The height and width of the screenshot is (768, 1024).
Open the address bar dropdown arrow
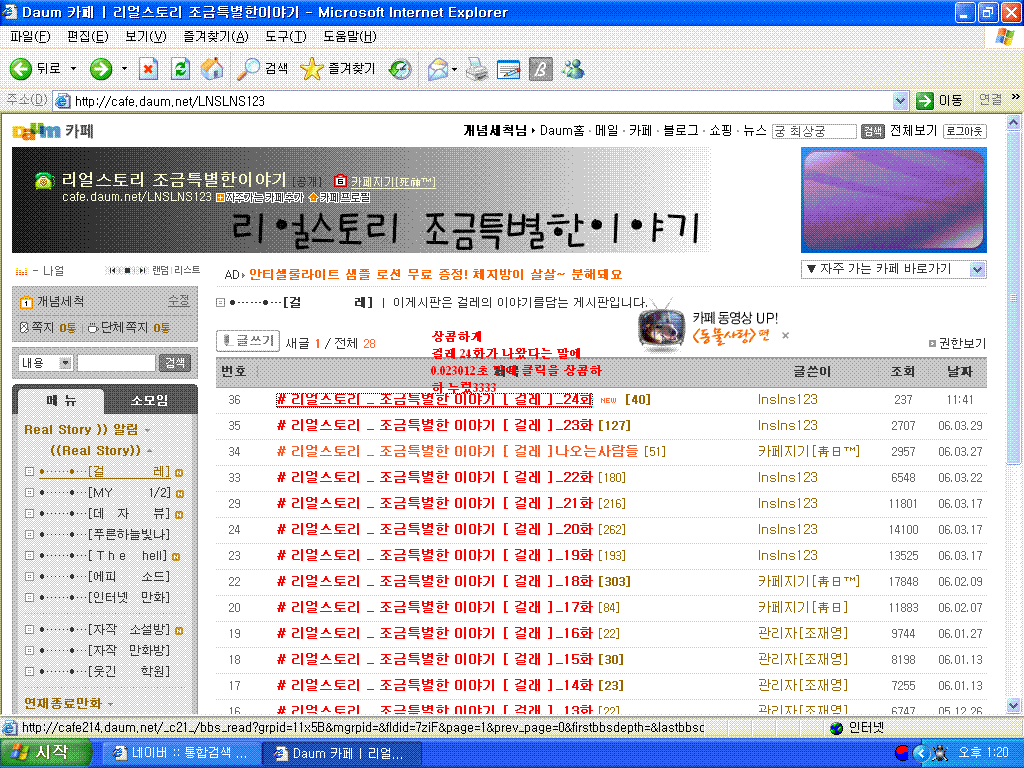pyautogui.click(x=900, y=101)
